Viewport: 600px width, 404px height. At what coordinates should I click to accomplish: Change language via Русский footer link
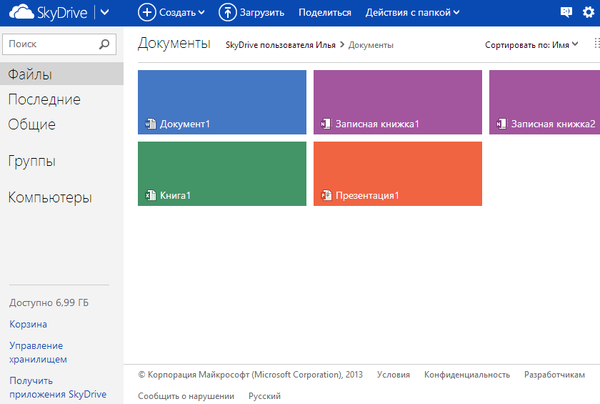click(264, 396)
